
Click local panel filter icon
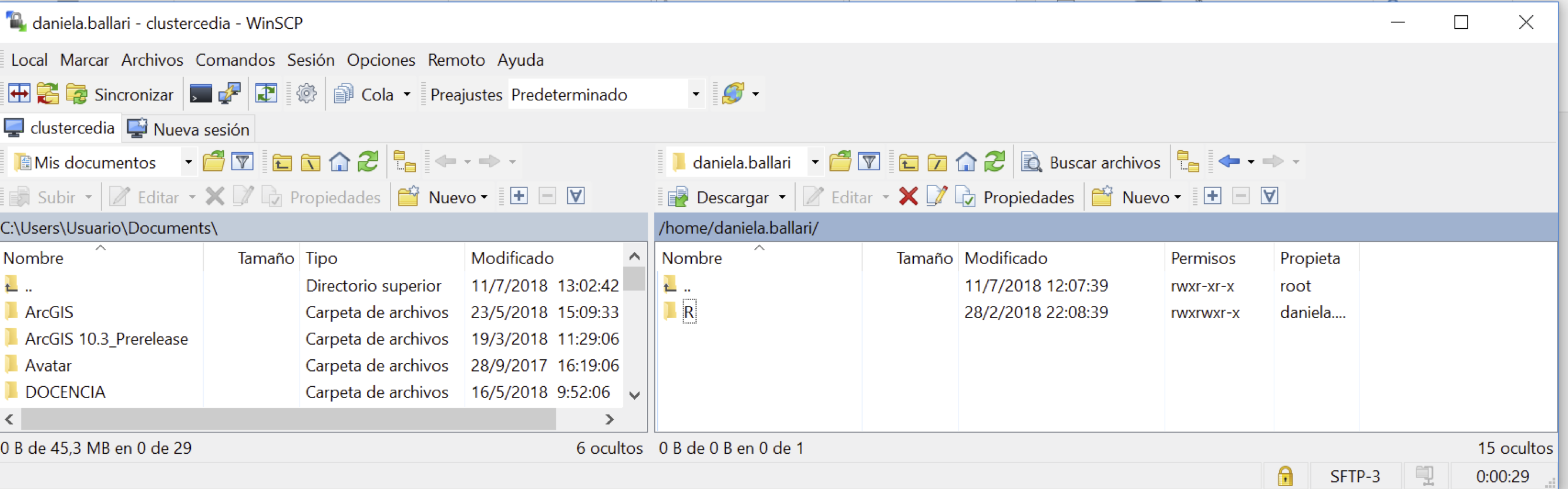pos(243,162)
